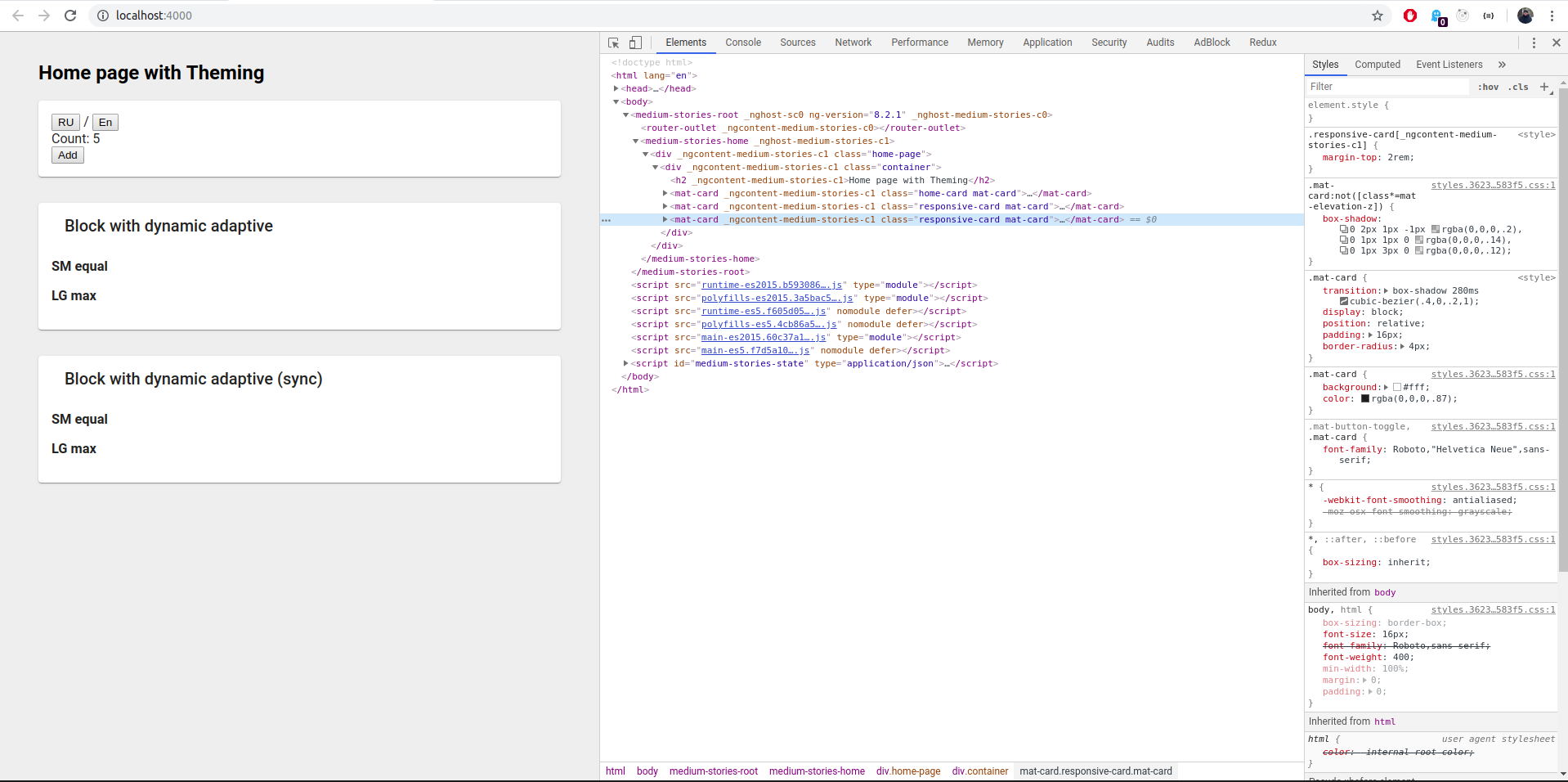This screenshot has height=782, width=1568.
Task: Toggle the device toolbar icon
Action: (635, 43)
